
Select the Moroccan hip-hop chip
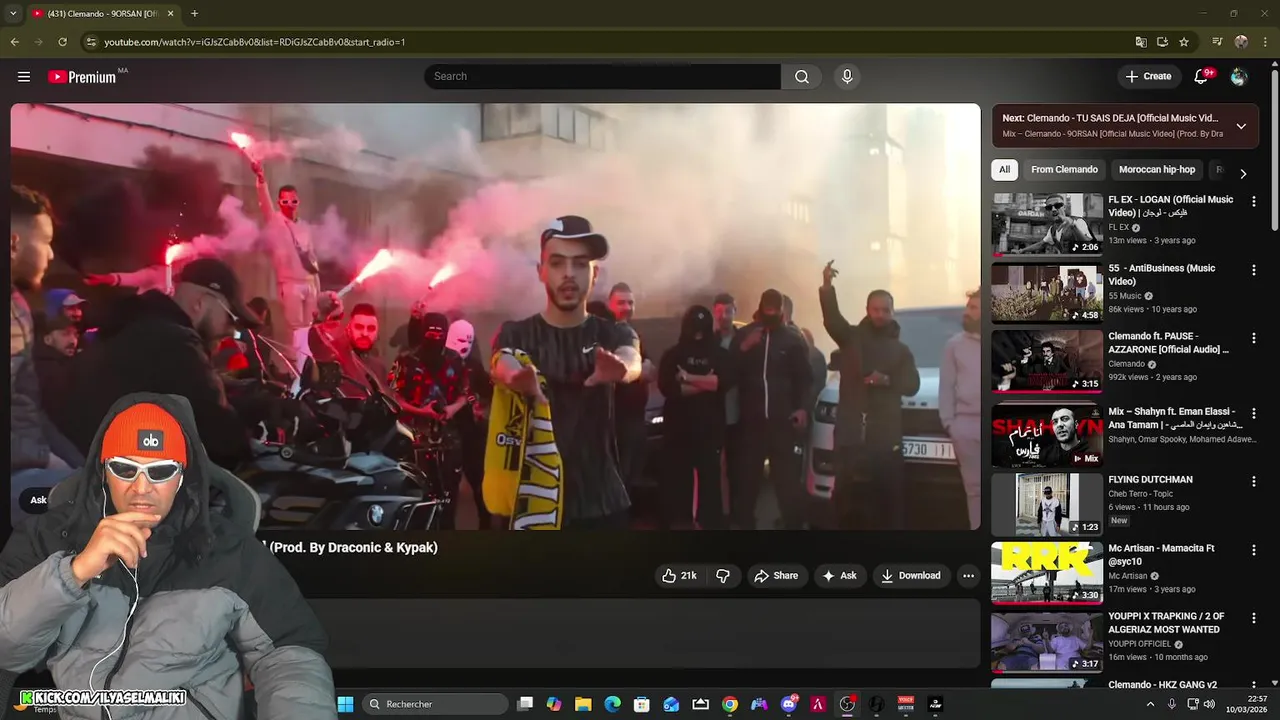click(x=1157, y=170)
